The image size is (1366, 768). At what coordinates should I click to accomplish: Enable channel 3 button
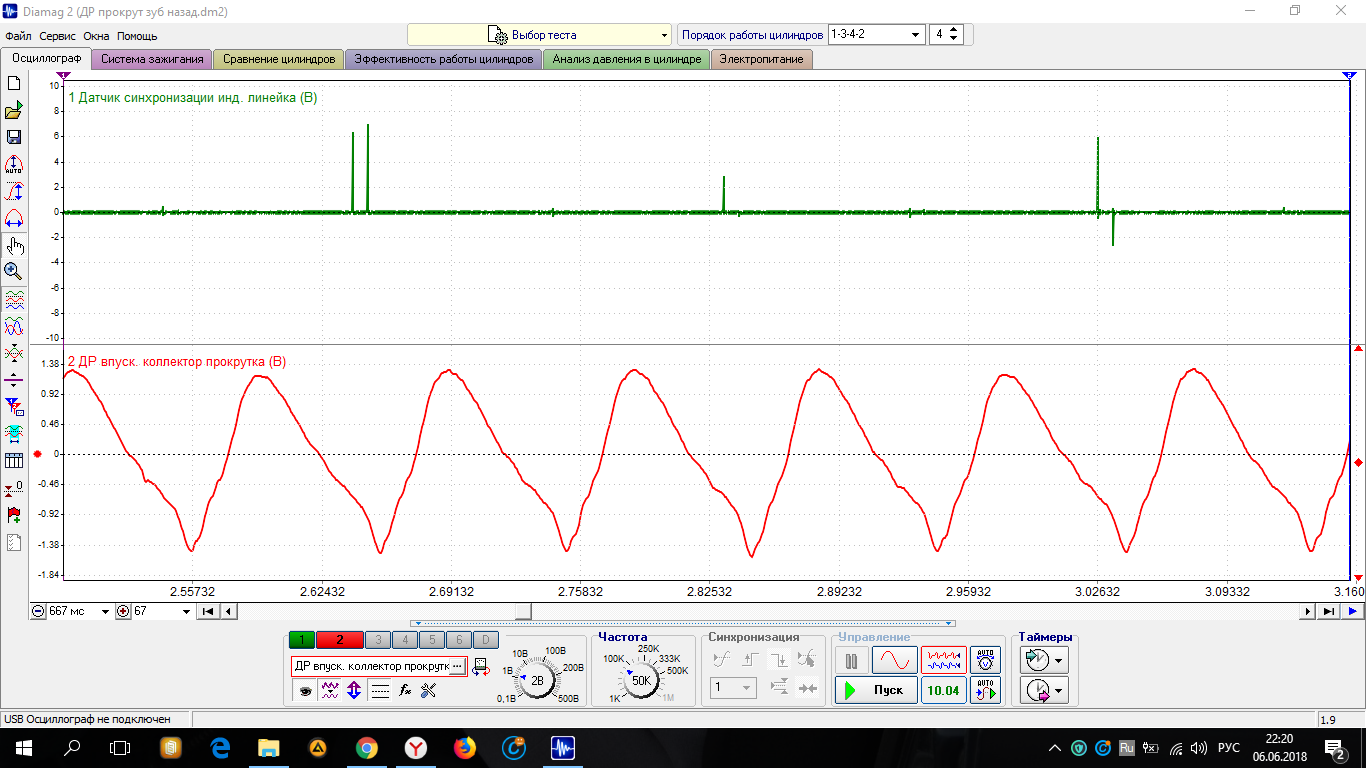378,640
